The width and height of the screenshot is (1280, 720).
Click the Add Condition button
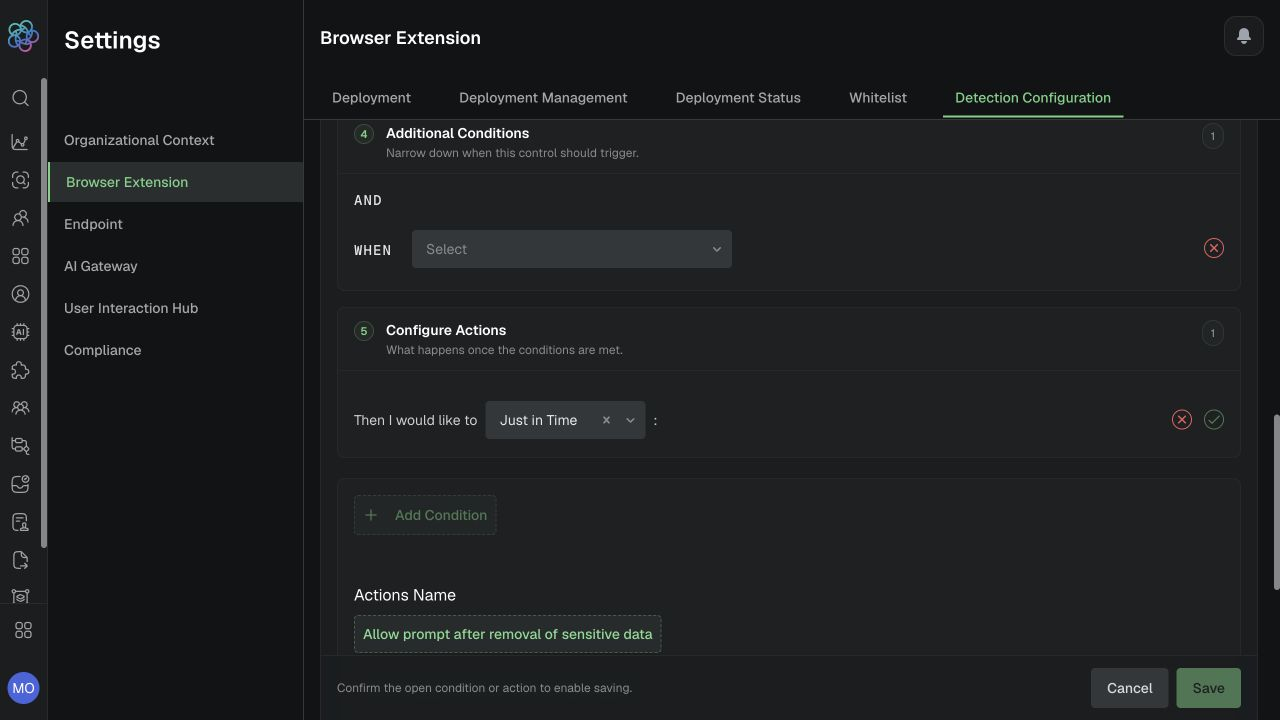425,515
